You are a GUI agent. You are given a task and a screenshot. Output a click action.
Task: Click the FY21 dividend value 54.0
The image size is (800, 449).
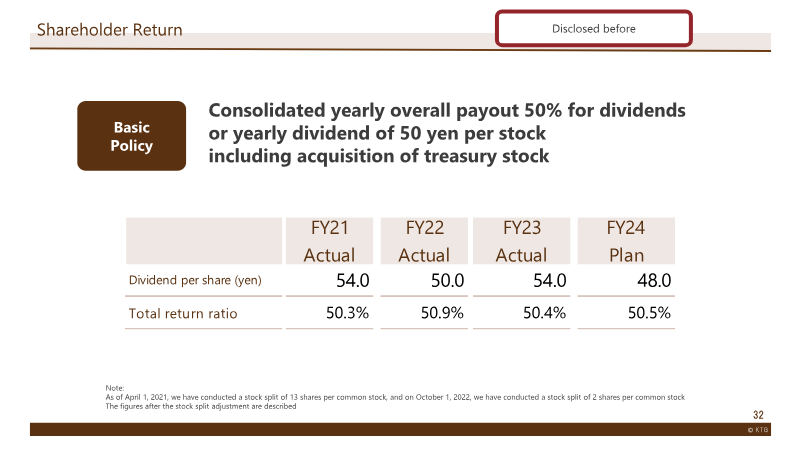click(x=353, y=281)
